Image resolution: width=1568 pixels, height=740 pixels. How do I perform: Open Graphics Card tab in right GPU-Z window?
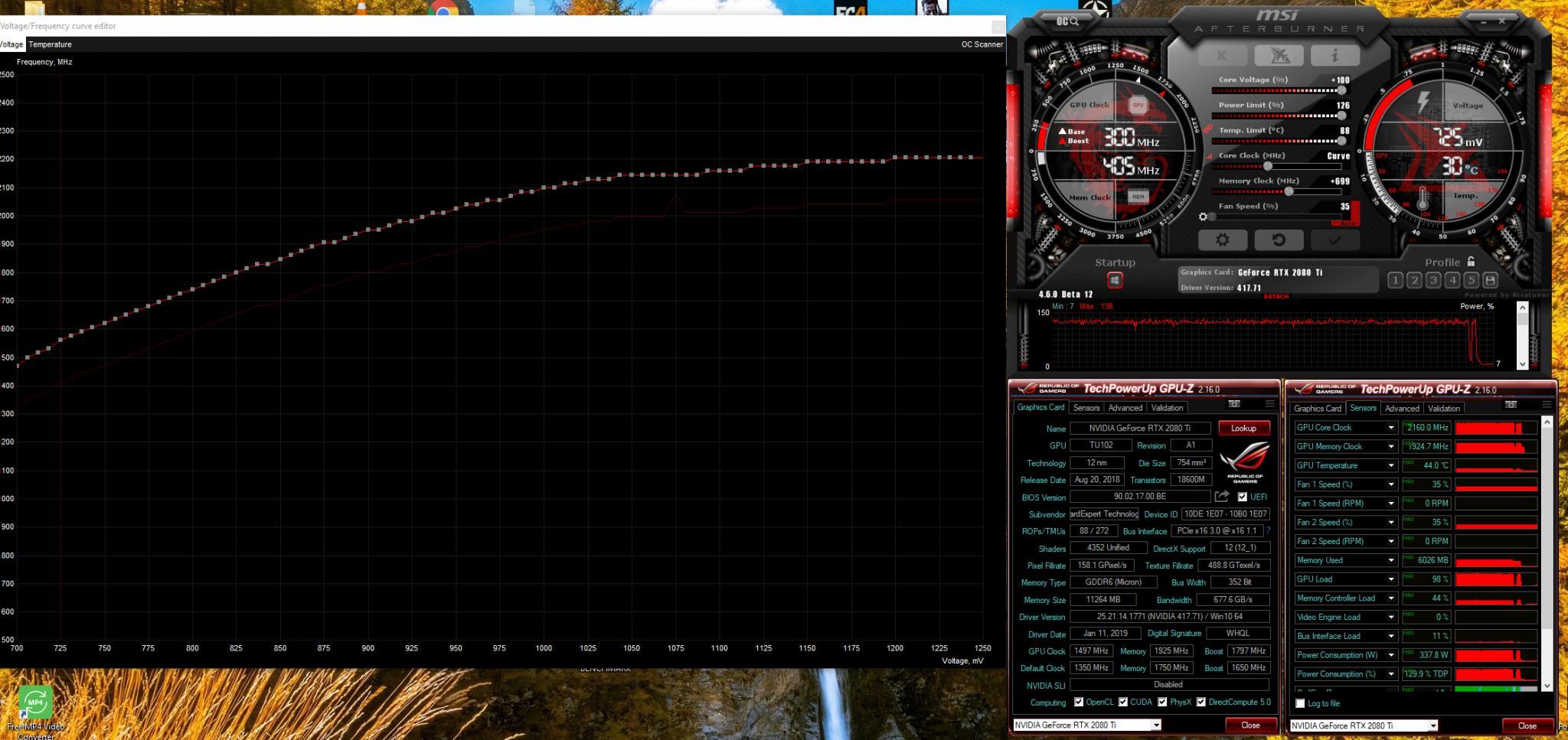coord(1318,409)
